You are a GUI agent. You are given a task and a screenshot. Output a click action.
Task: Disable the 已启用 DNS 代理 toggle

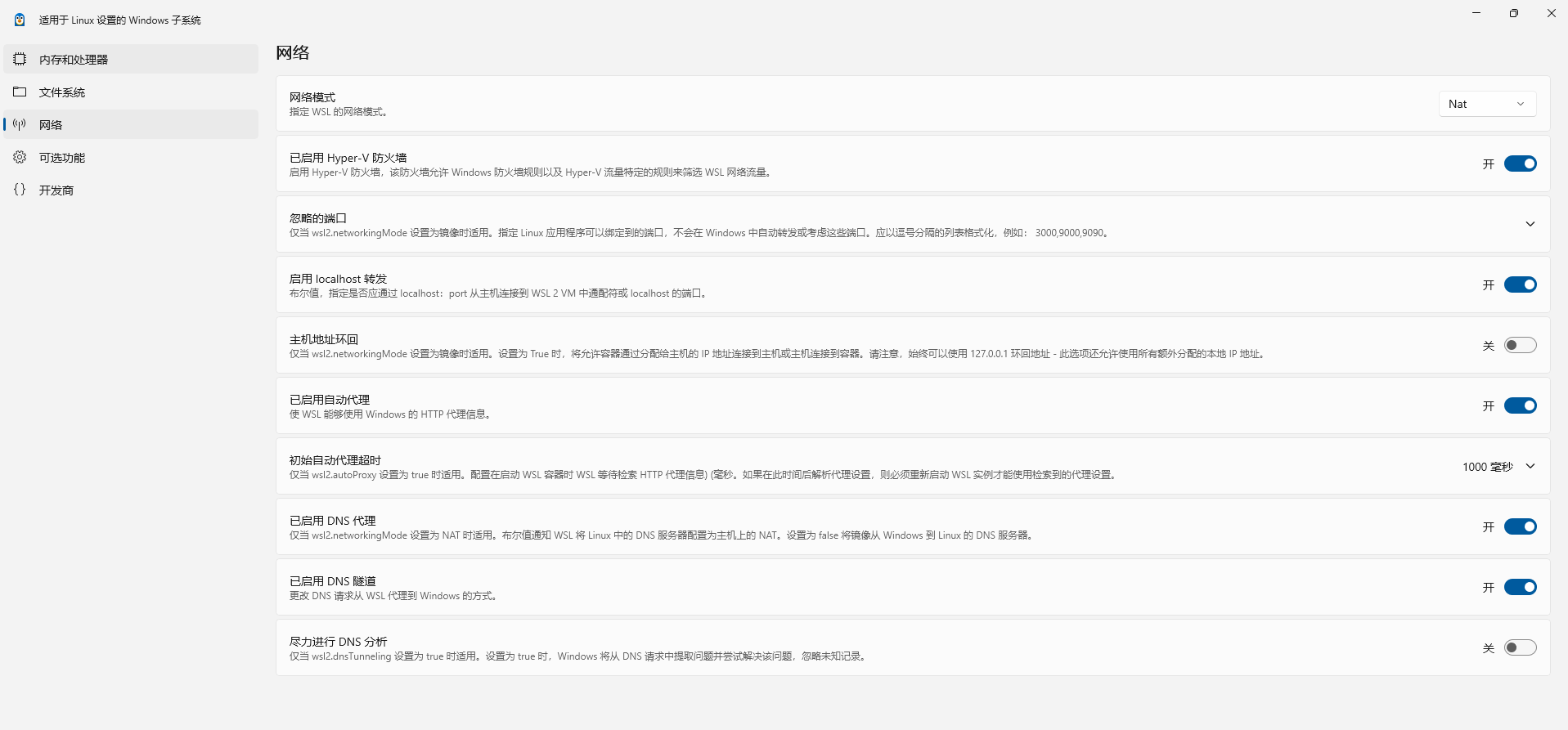(x=1520, y=526)
